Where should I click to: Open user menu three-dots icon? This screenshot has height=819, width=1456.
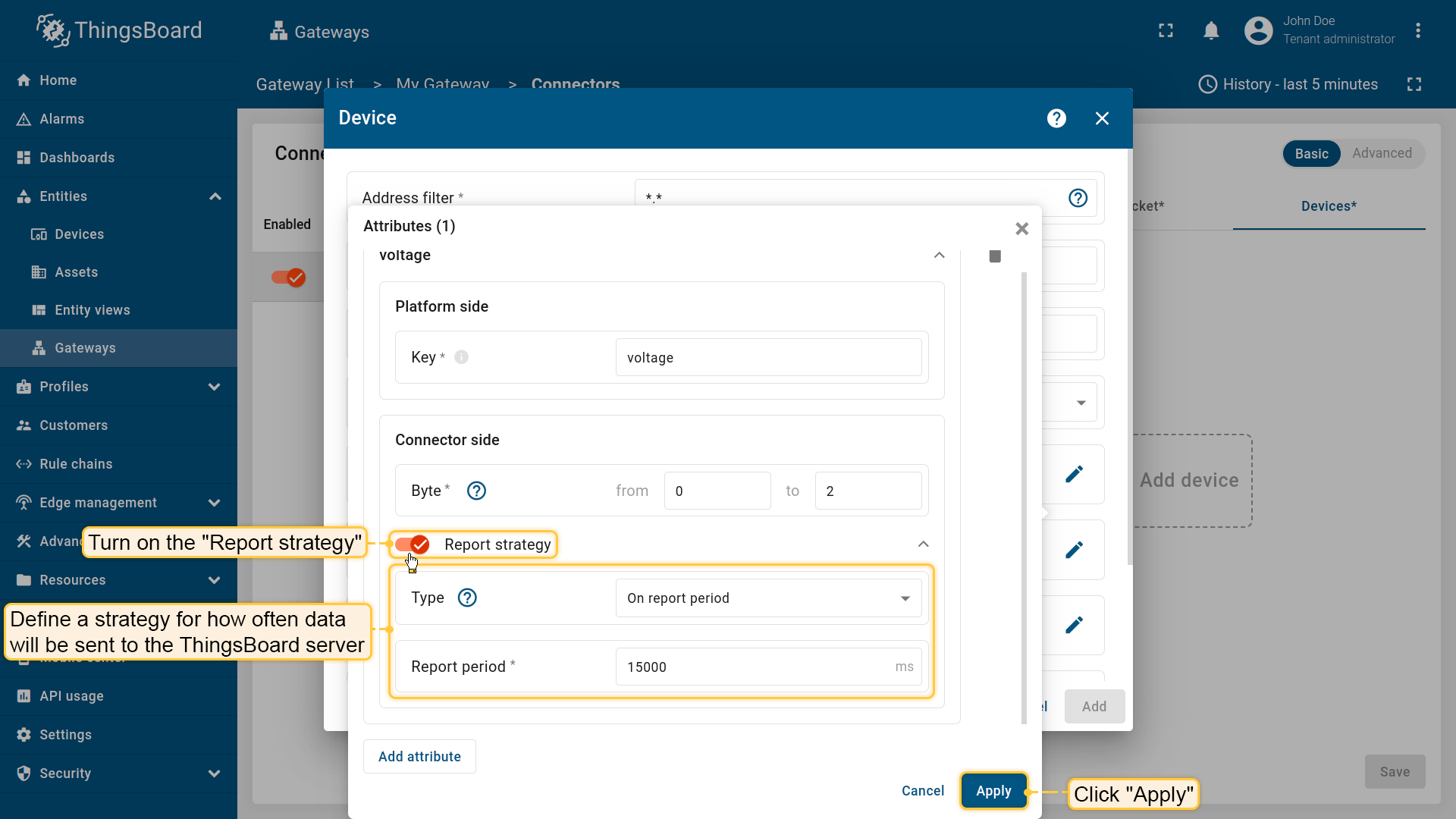click(1417, 31)
